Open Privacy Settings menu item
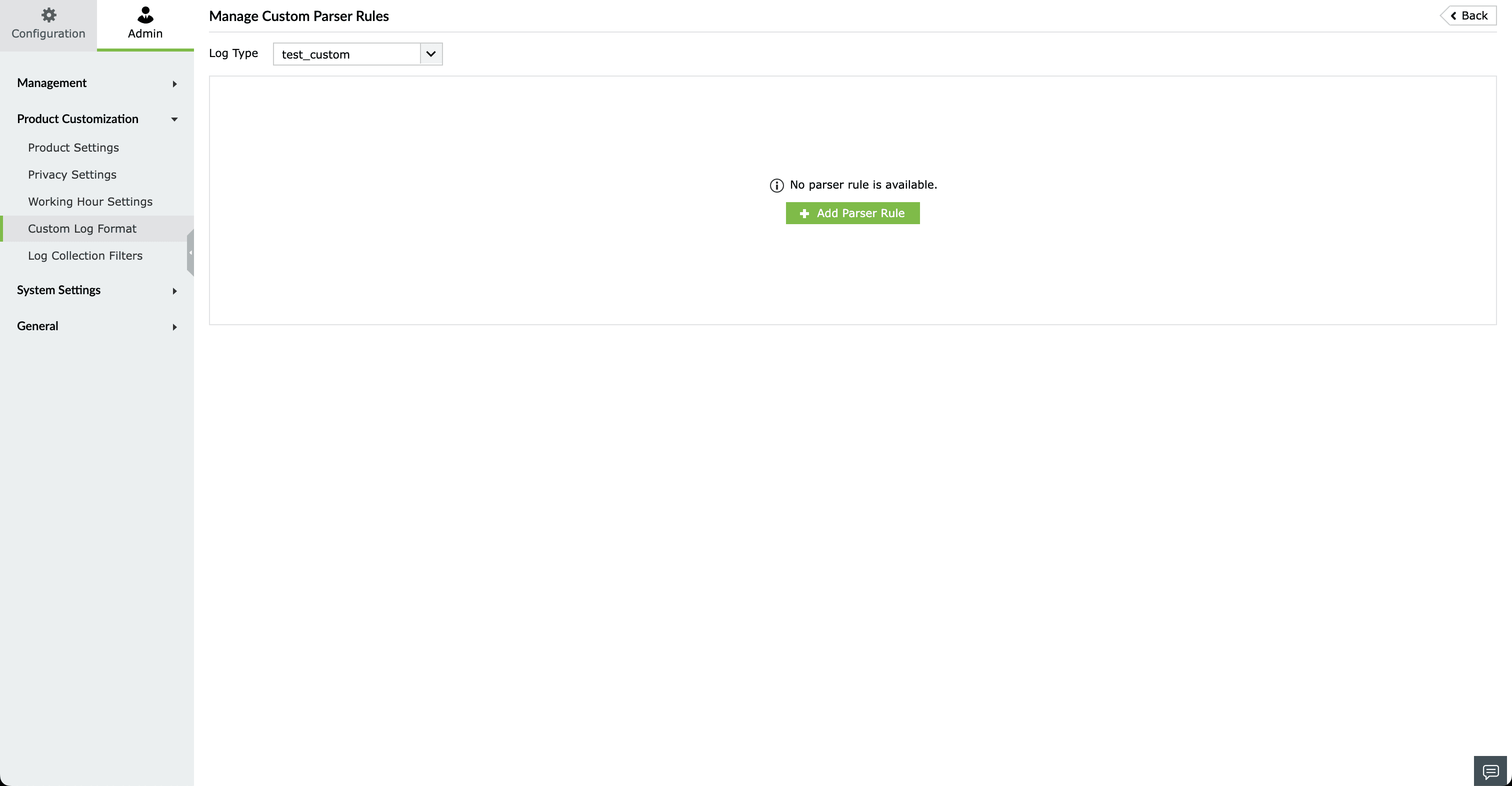The image size is (1512, 786). pos(72,175)
